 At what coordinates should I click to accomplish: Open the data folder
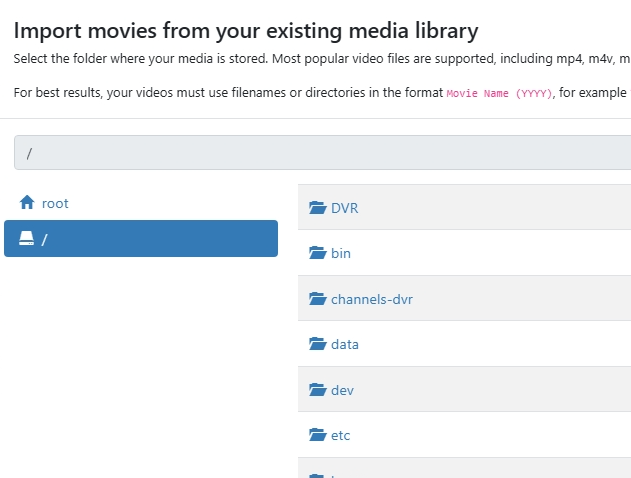(x=345, y=344)
